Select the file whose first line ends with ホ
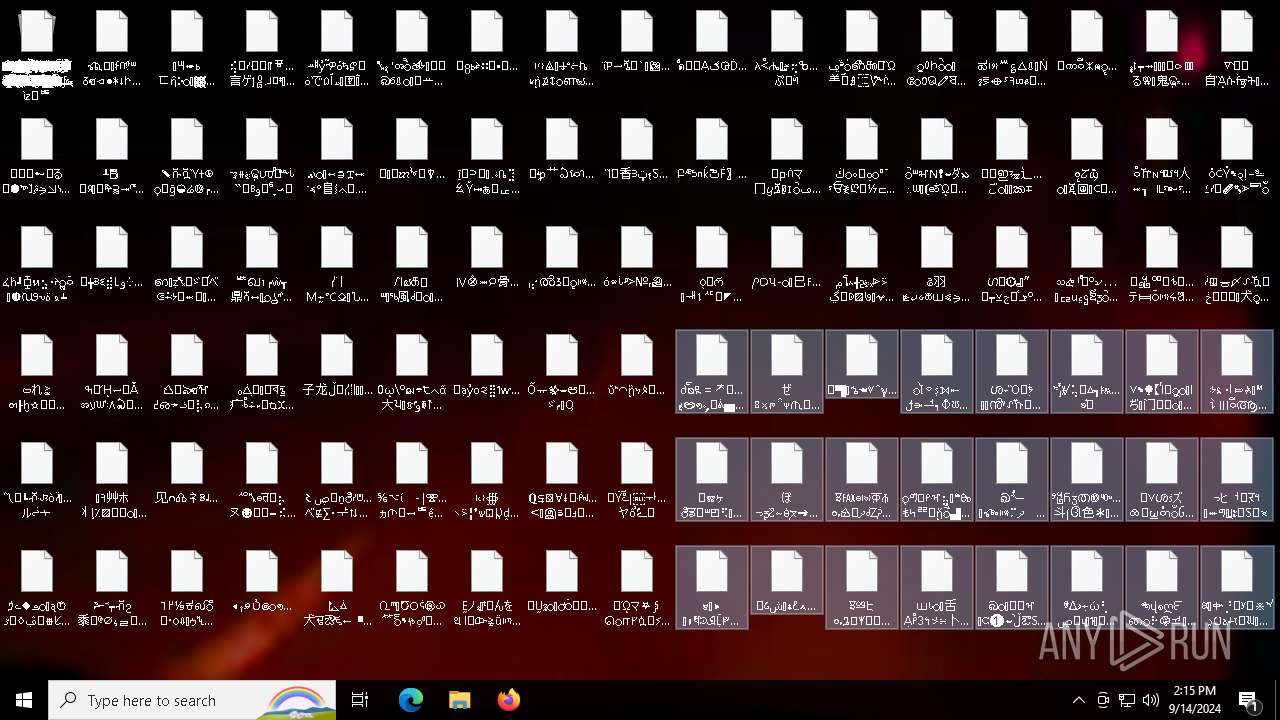 112,480
